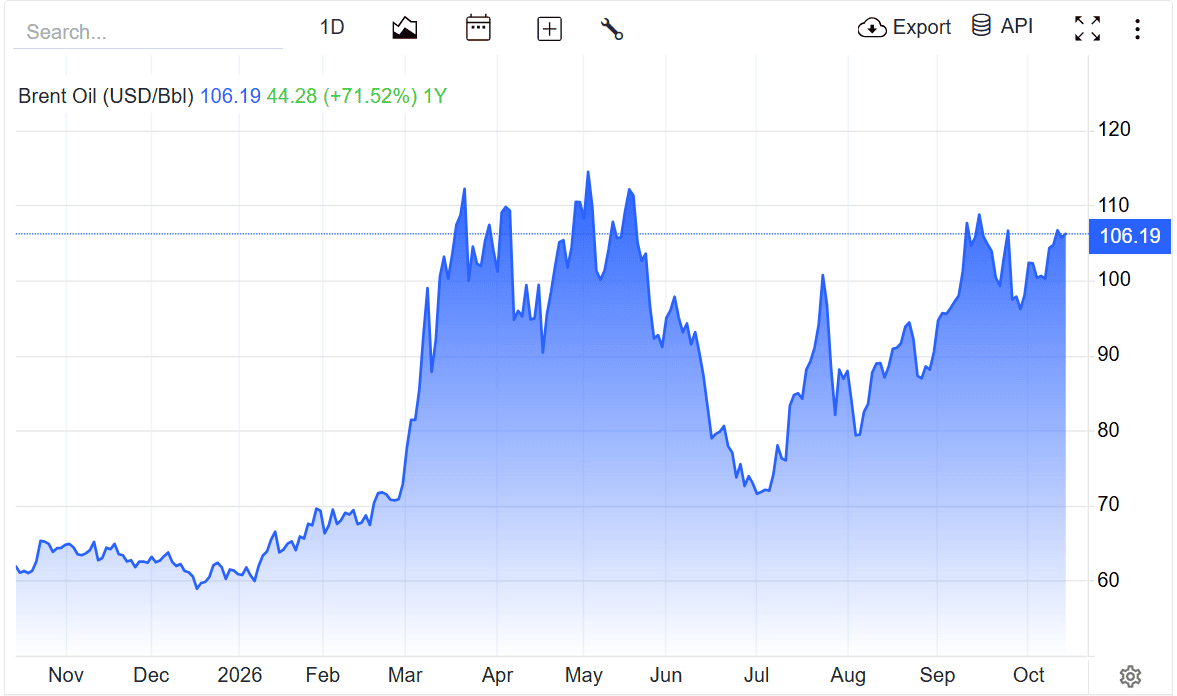Click the 106.19 current price in header
1177x696 pixels.
(x=230, y=96)
